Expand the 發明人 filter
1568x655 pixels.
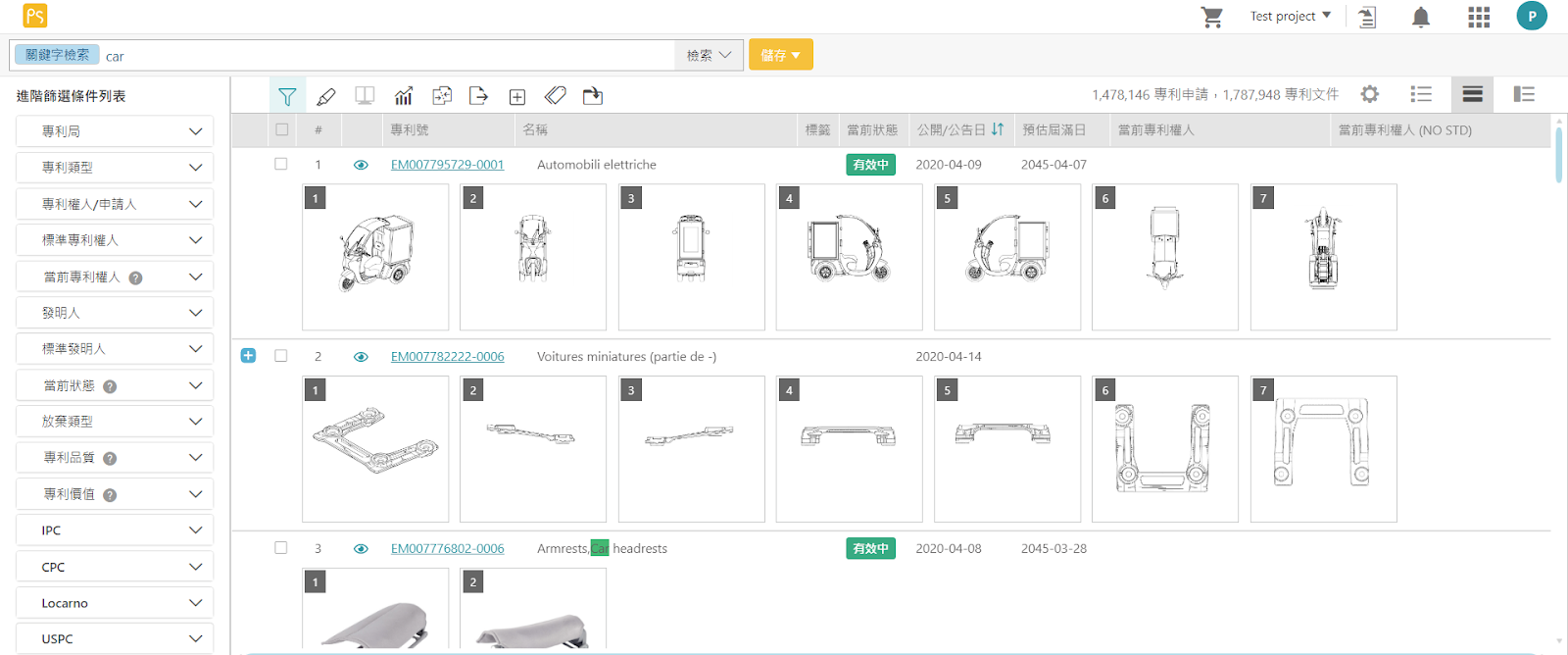point(115,313)
